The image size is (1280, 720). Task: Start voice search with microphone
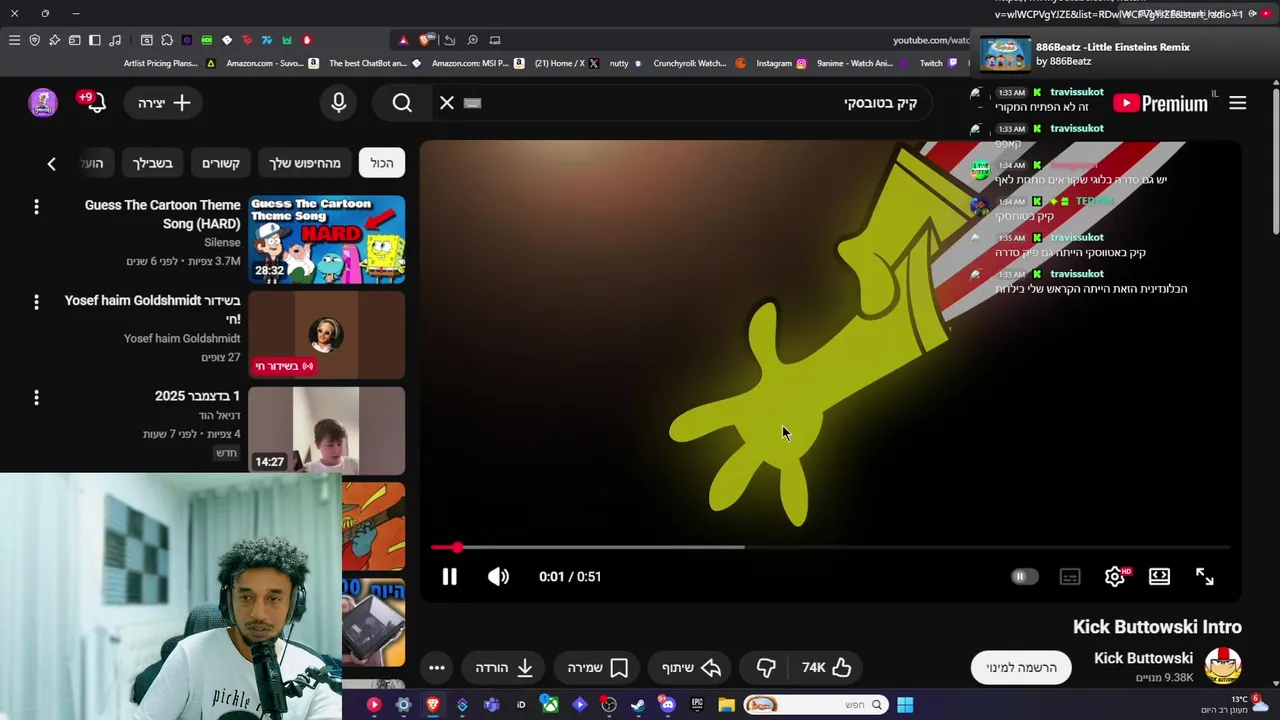point(339,103)
